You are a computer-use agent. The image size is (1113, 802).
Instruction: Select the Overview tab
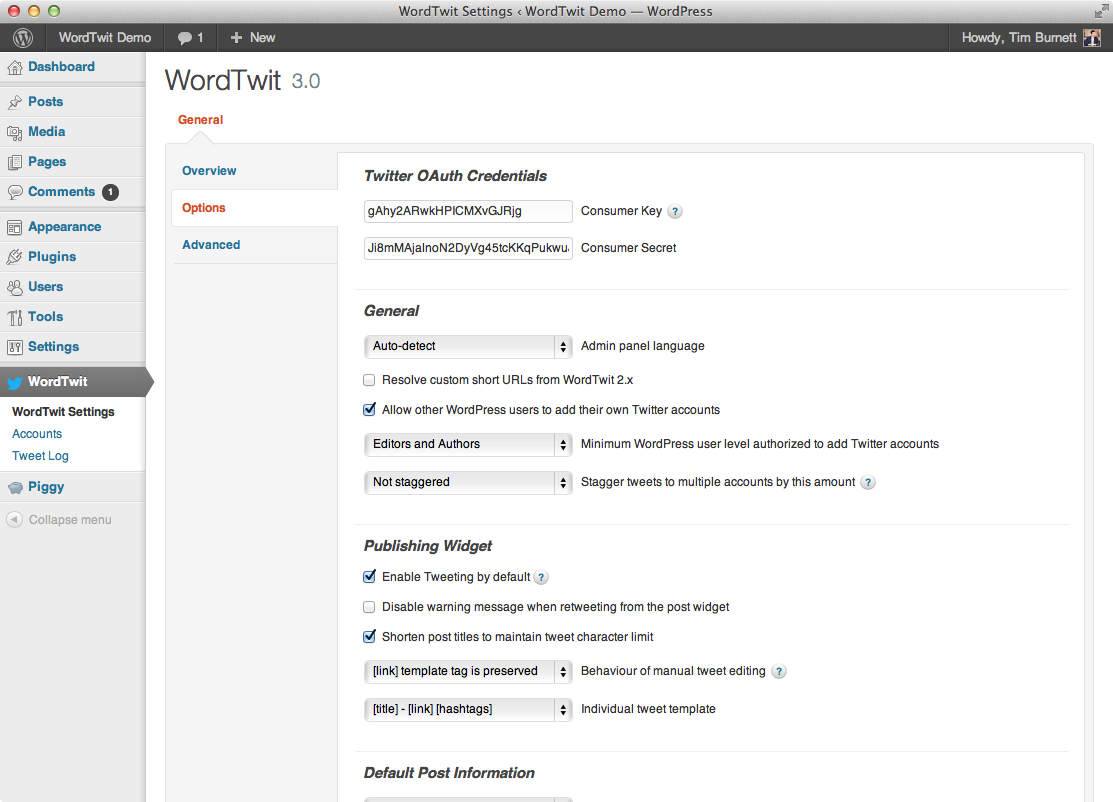[x=209, y=171]
